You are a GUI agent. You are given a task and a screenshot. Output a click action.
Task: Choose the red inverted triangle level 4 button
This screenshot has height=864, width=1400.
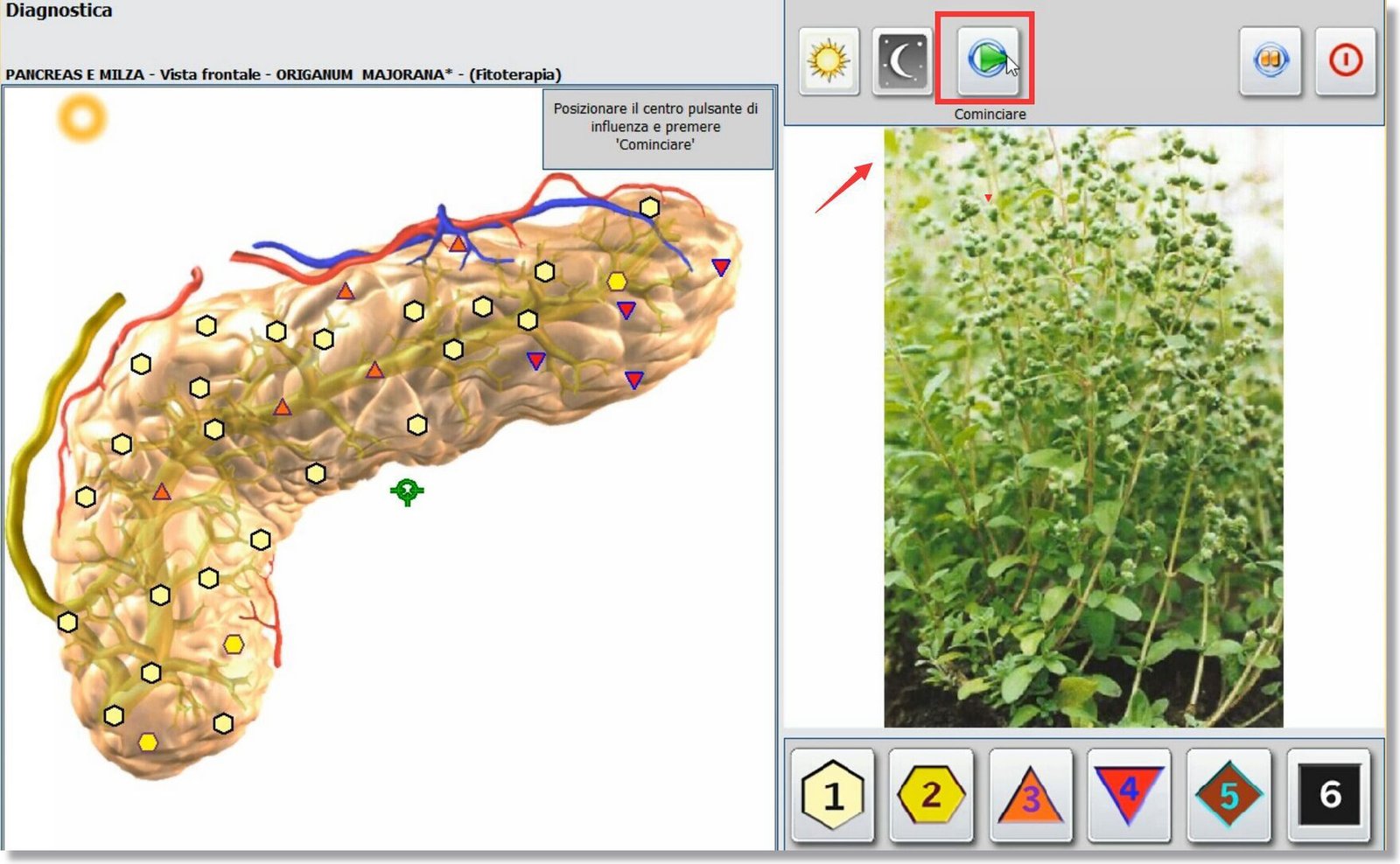click(x=1129, y=794)
